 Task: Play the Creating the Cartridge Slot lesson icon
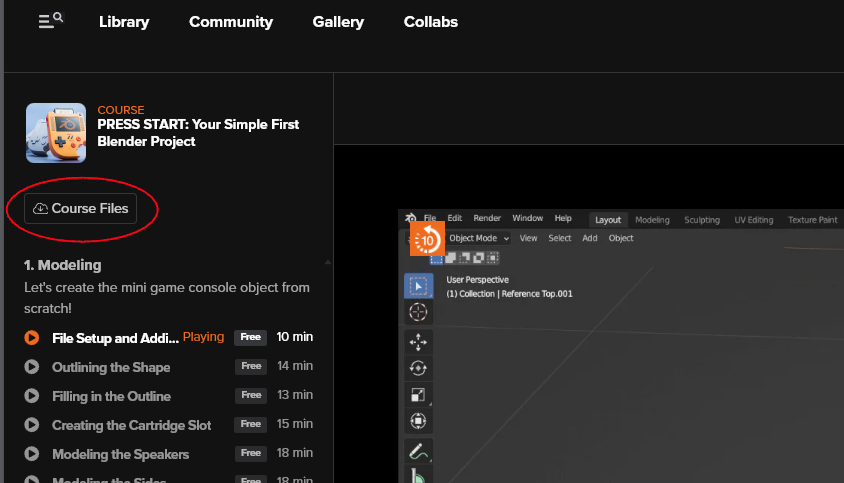tap(32, 425)
